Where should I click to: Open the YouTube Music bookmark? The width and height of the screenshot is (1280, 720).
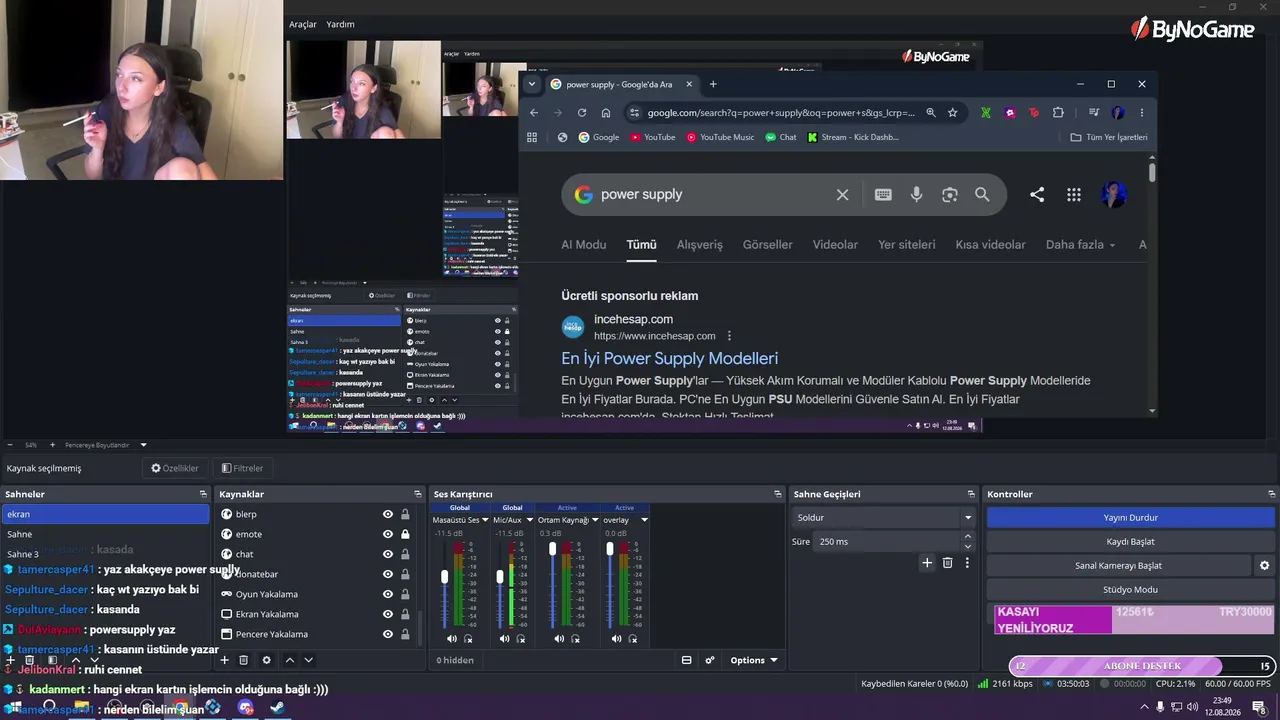721,137
